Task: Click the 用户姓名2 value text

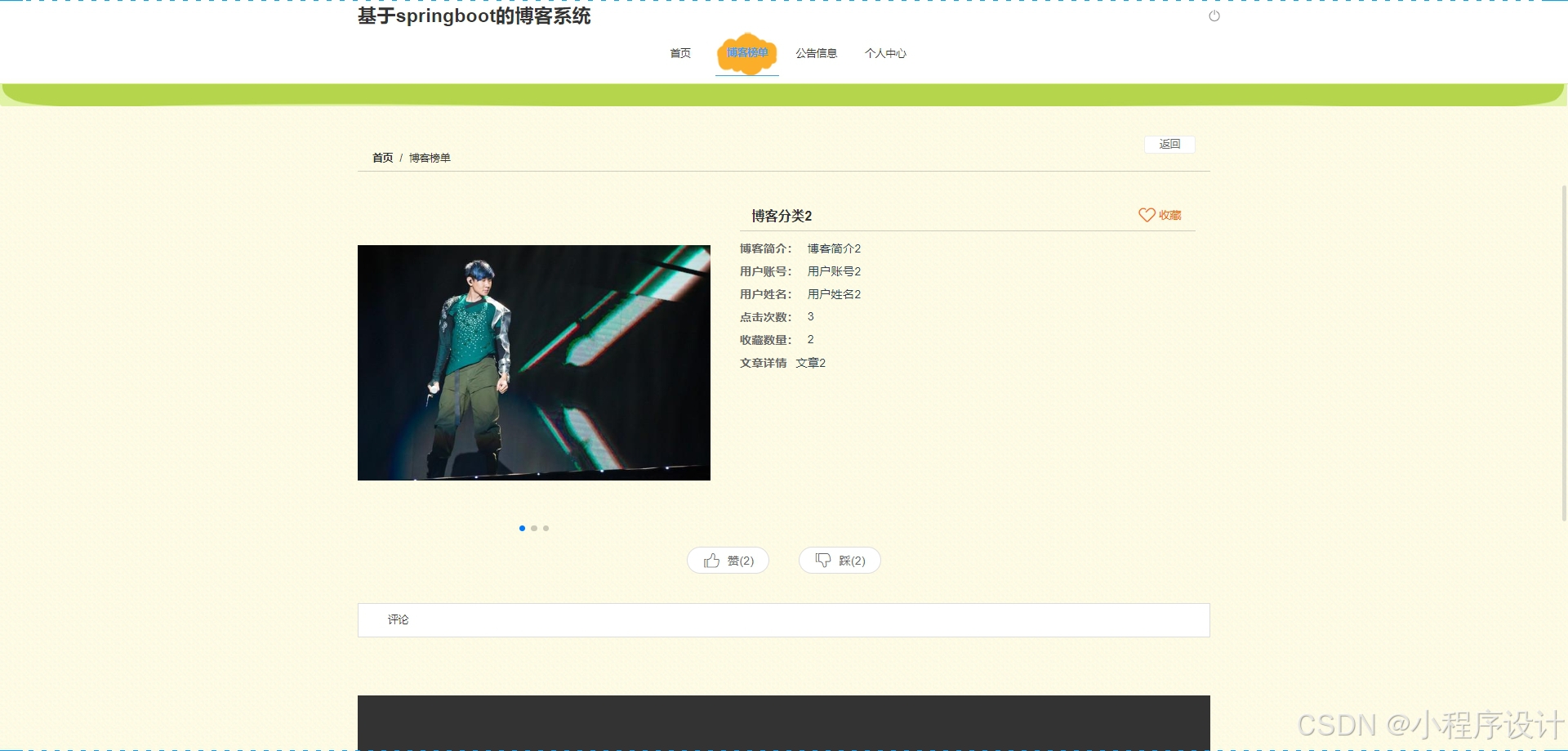Action: tap(834, 294)
